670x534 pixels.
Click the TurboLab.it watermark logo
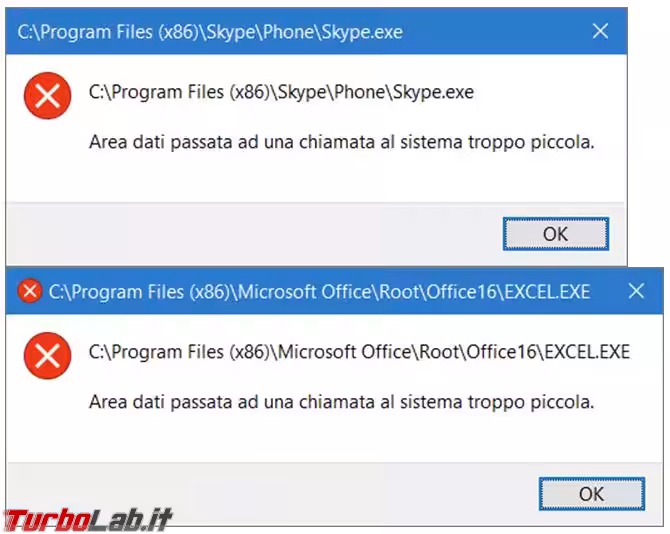[x=88, y=519]
